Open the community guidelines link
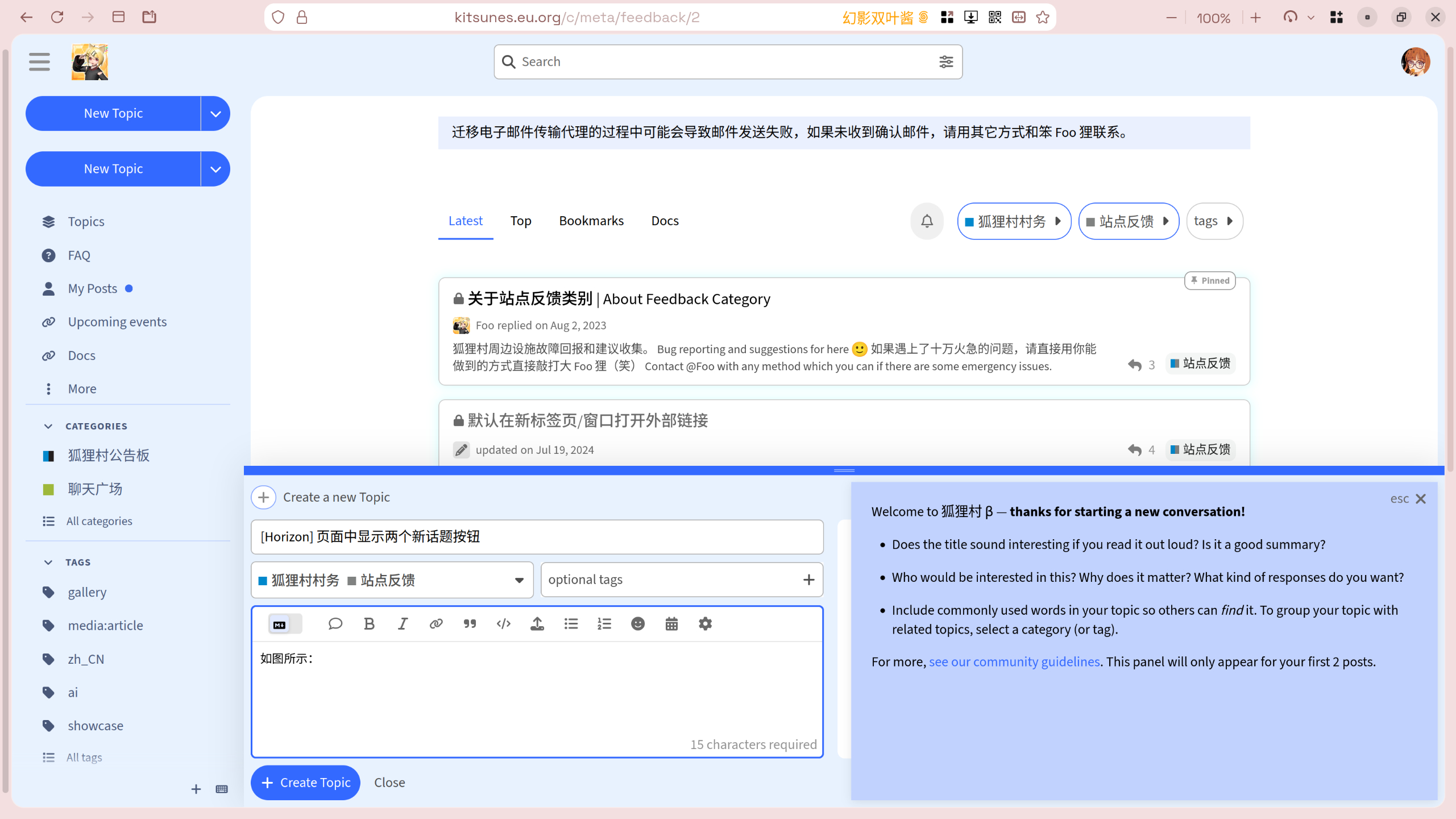 click(x=1014, y=661)
